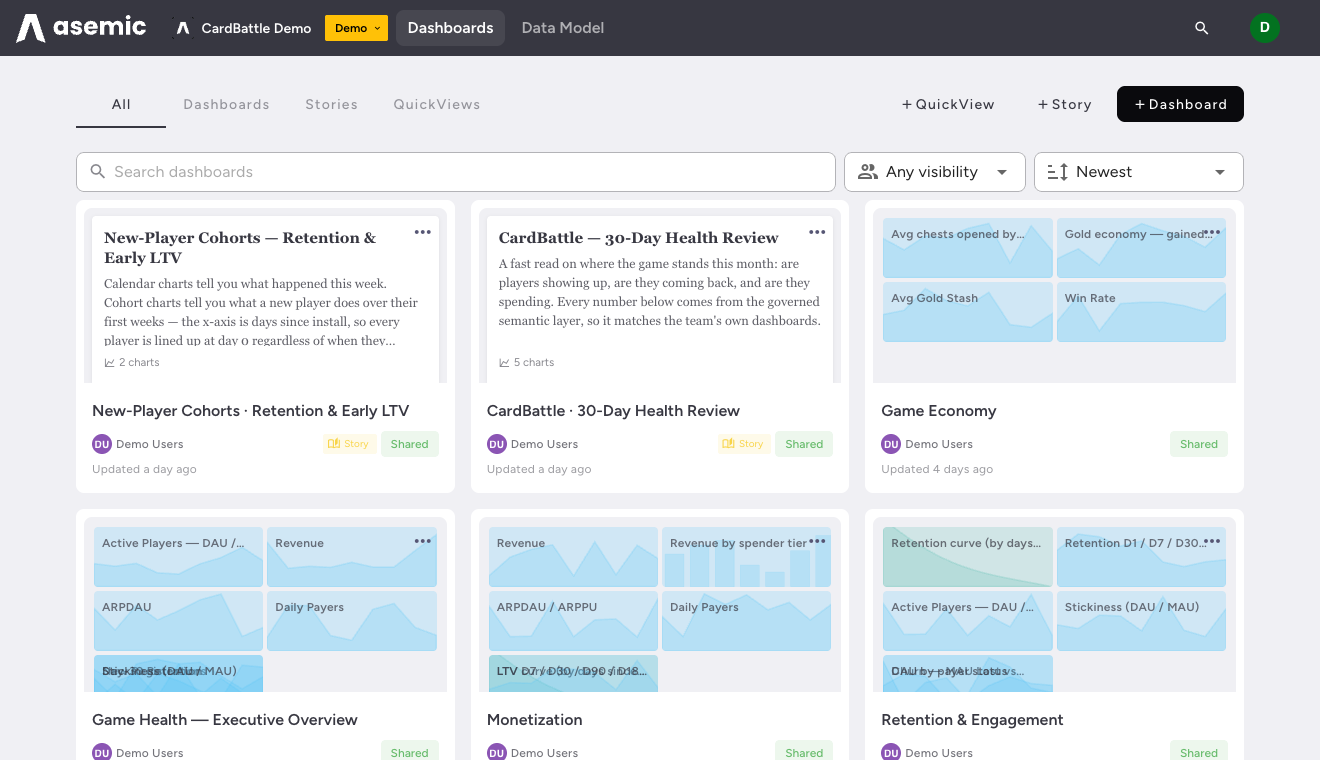The height and width of the screenshot is (760, 1320).
Task: Expand the Demo environment dropdown badge
Action: coord(356,28)
